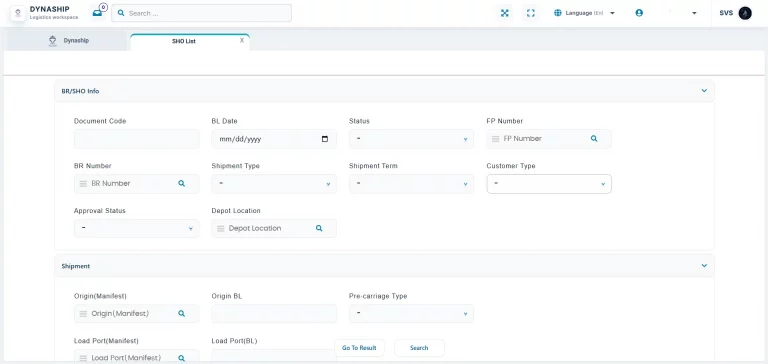Open the BL Date calendar picker icon
The height and width of the screenshot is (364, 768).
325,139
